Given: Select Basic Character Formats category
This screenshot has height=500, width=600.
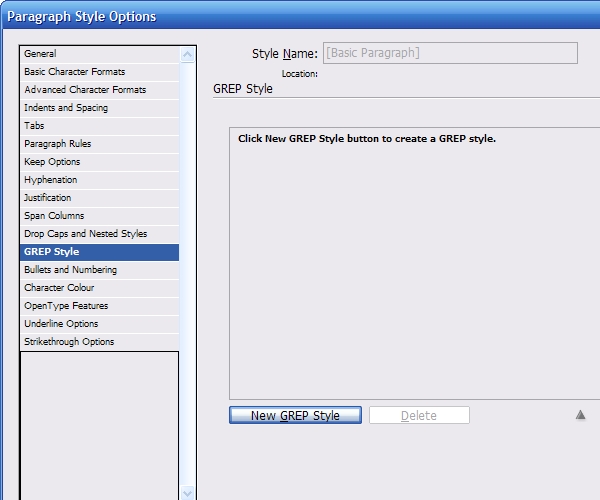Looking at the screenshot, I should pyautogui.click(x=99, y=72).
